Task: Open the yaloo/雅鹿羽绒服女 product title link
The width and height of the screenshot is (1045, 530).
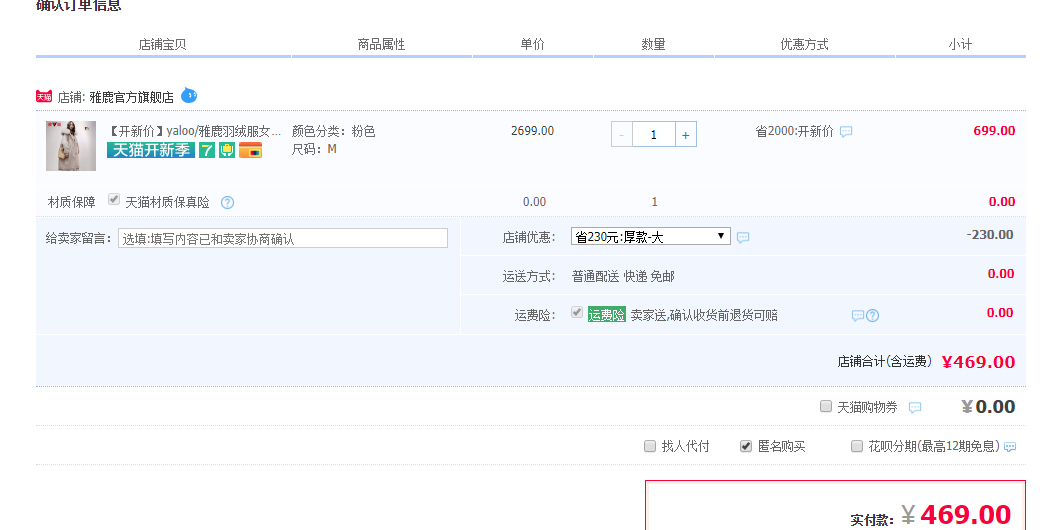Action: 195,131
